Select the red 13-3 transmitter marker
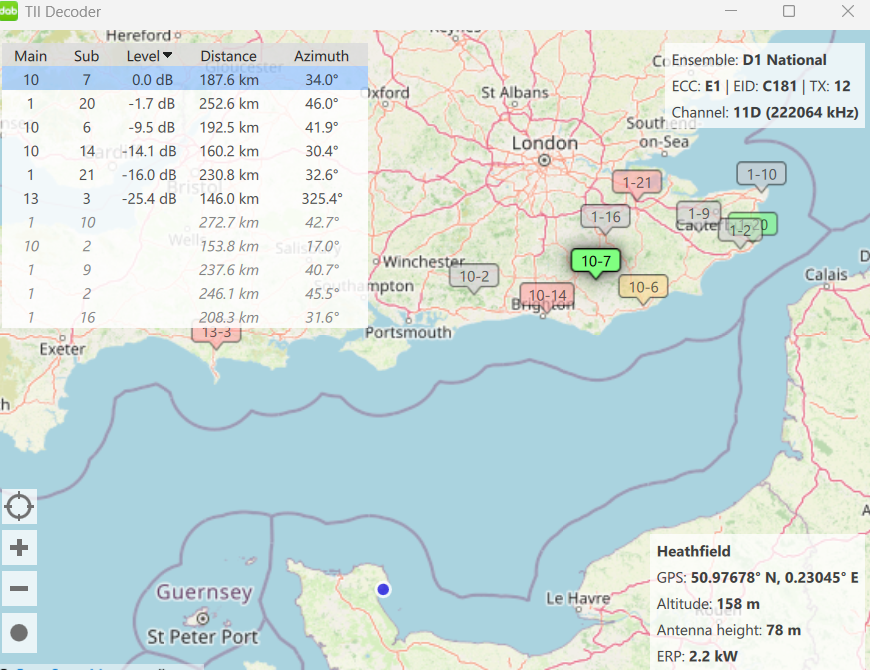 (216, 335)
